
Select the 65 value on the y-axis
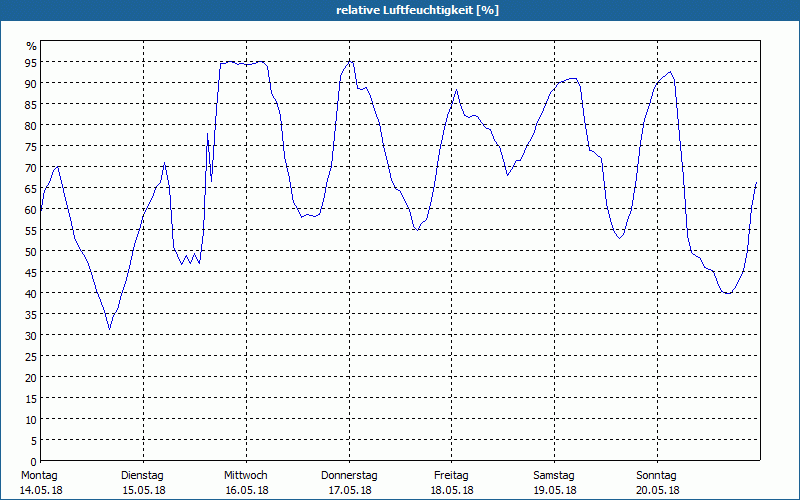point(31,189)
